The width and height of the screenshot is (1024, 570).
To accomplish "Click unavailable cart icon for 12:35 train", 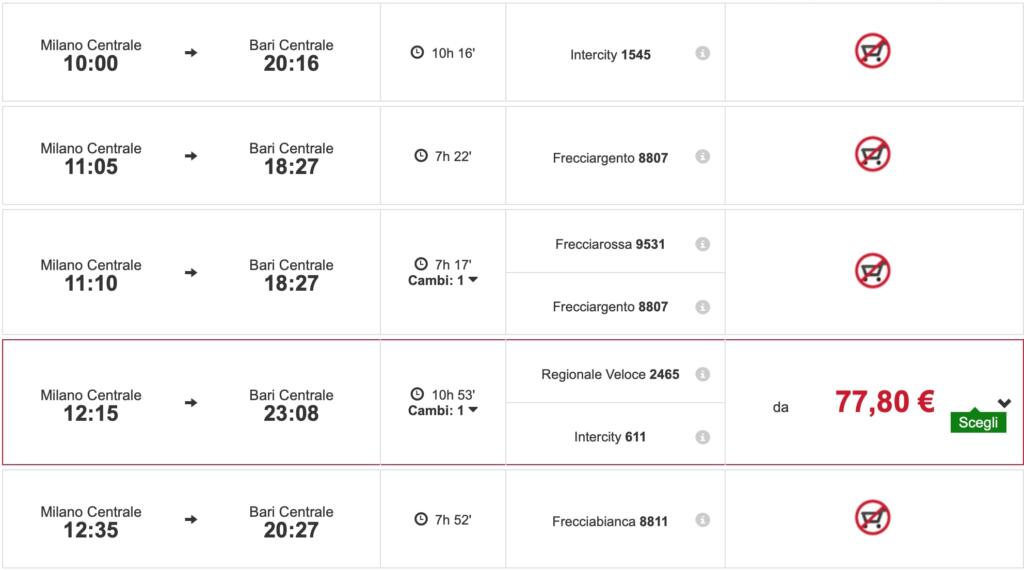I will (872, 517).
